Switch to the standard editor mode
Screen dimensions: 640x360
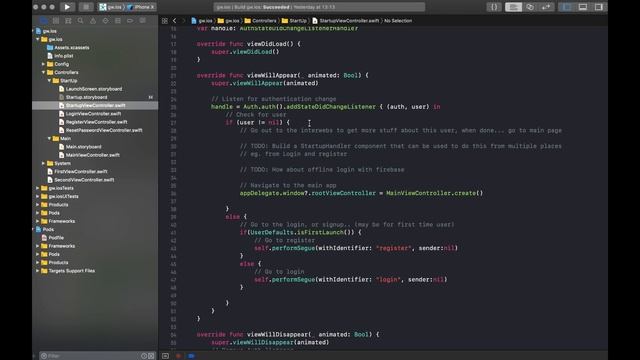pyautogui.click(x=513, y=7)
